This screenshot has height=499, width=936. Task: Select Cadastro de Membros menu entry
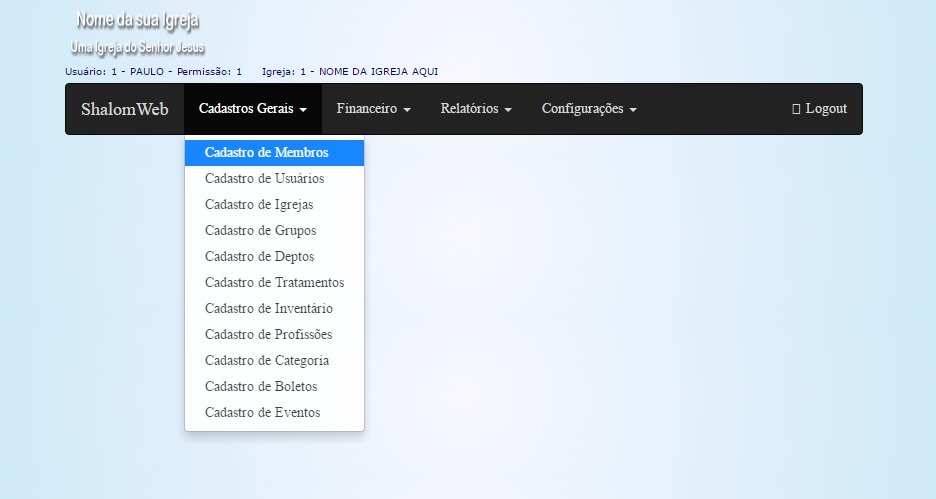click(x=275, y=153)
